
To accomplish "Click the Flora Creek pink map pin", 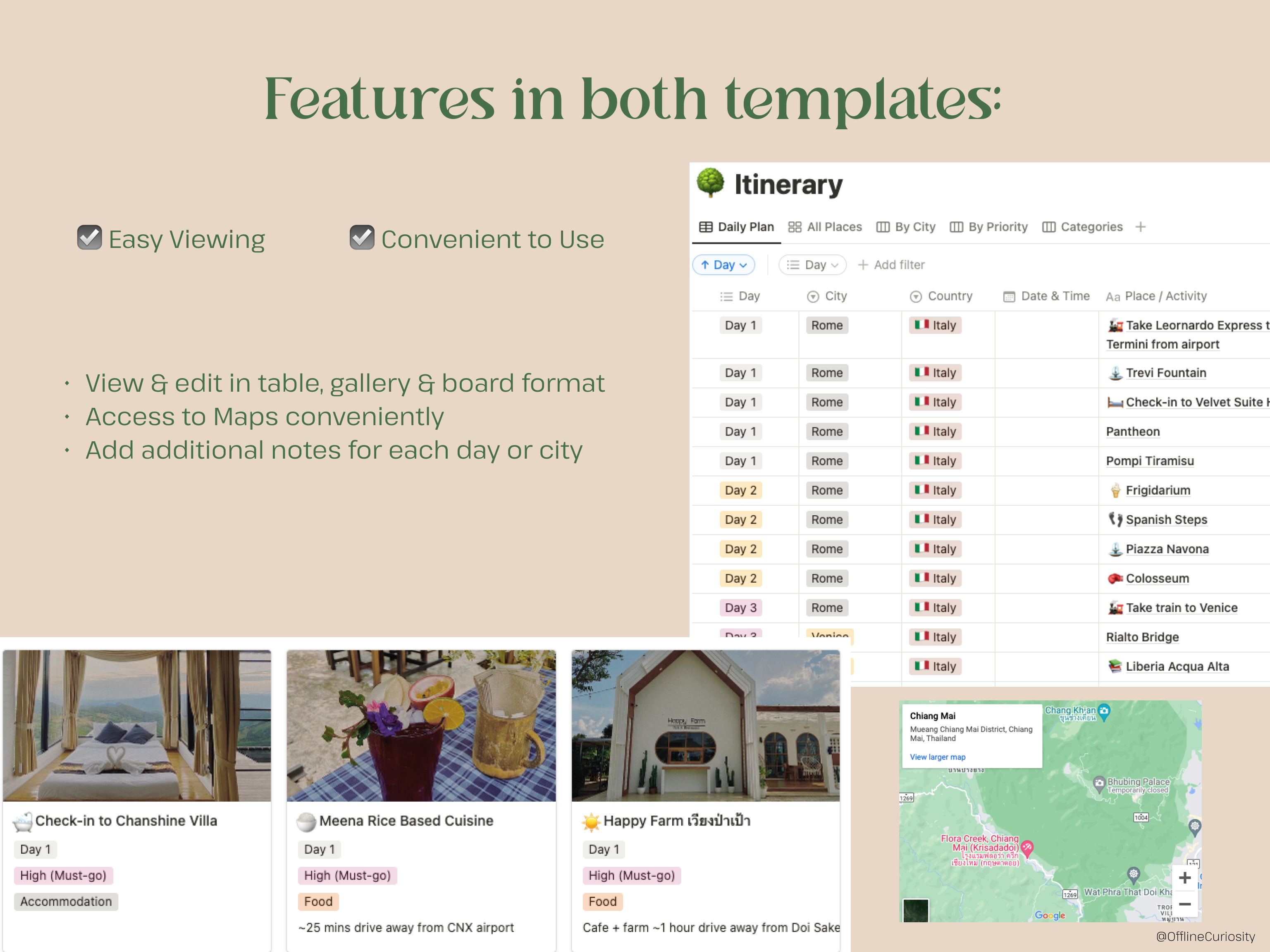I will point(1027,847).
